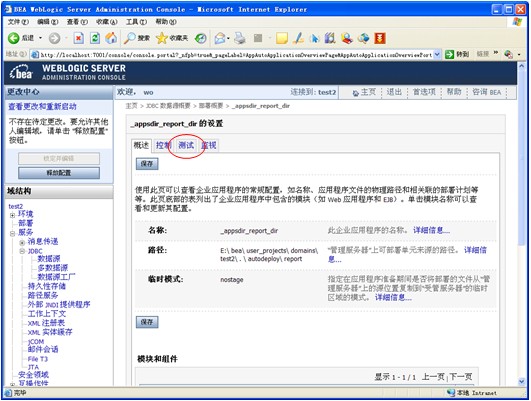
Task: Click the page icon in the address bar
Action: tap(35, 55)
